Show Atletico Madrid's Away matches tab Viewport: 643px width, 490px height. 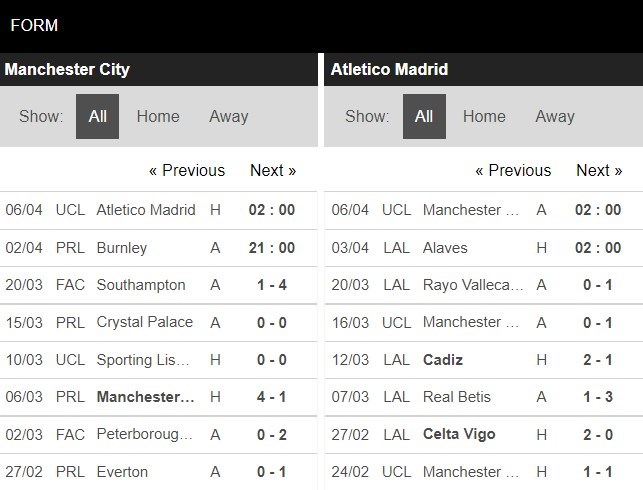[554, 116]
